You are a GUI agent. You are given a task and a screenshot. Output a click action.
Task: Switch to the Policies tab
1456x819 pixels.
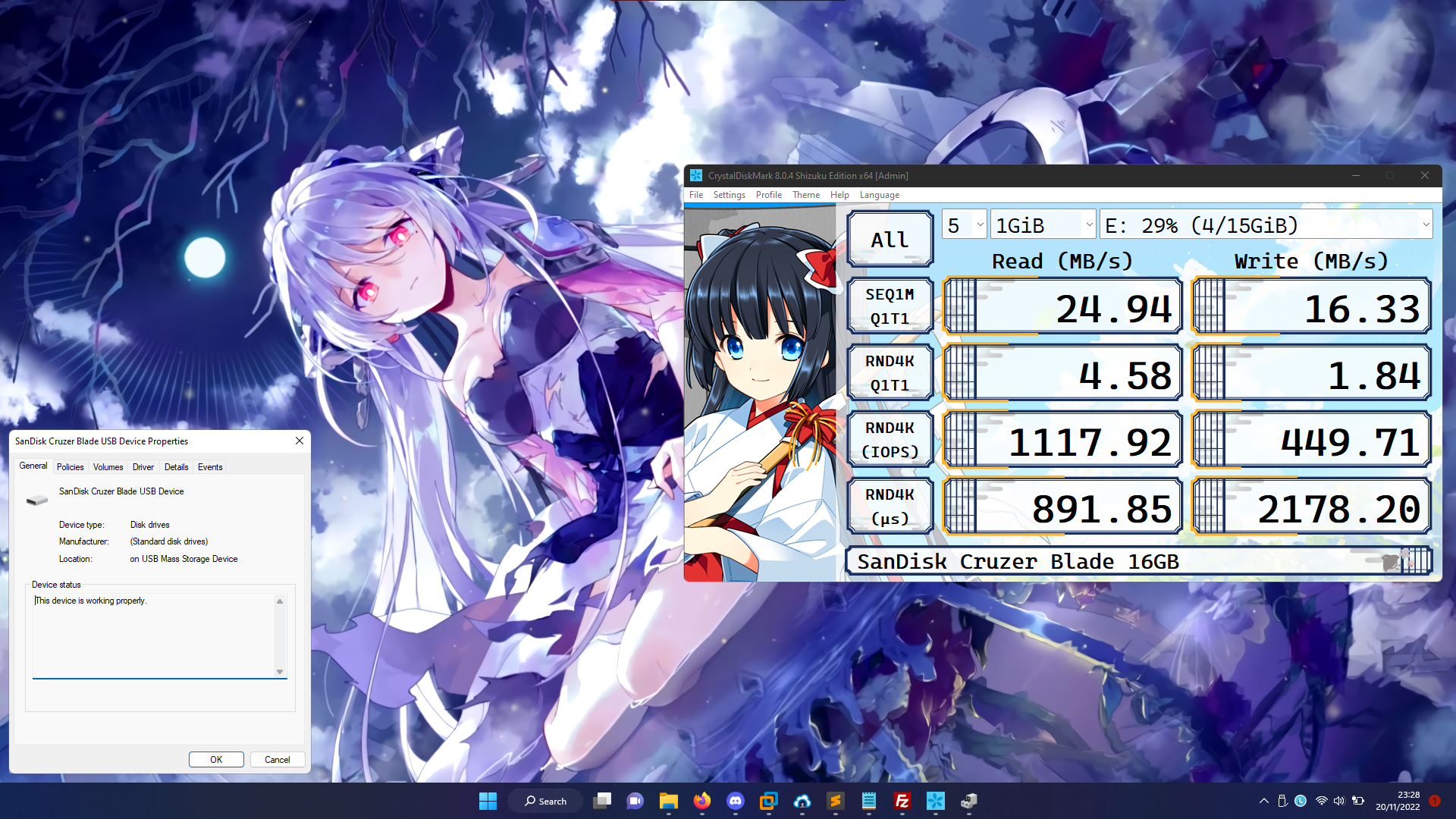pos(71,467)
